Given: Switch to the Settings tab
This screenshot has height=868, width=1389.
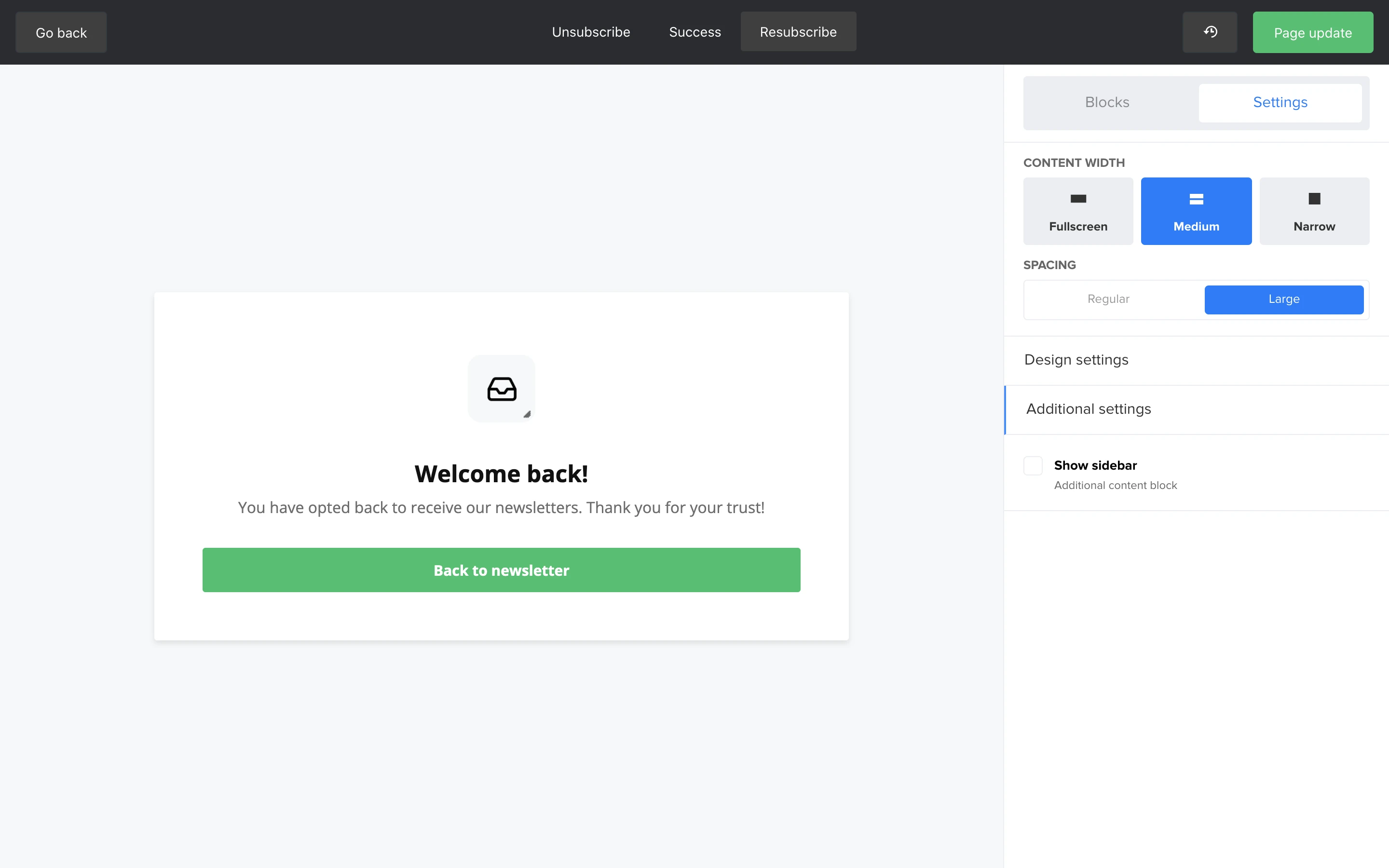Looking at the screenshot, I should [x=1280, y=103].
